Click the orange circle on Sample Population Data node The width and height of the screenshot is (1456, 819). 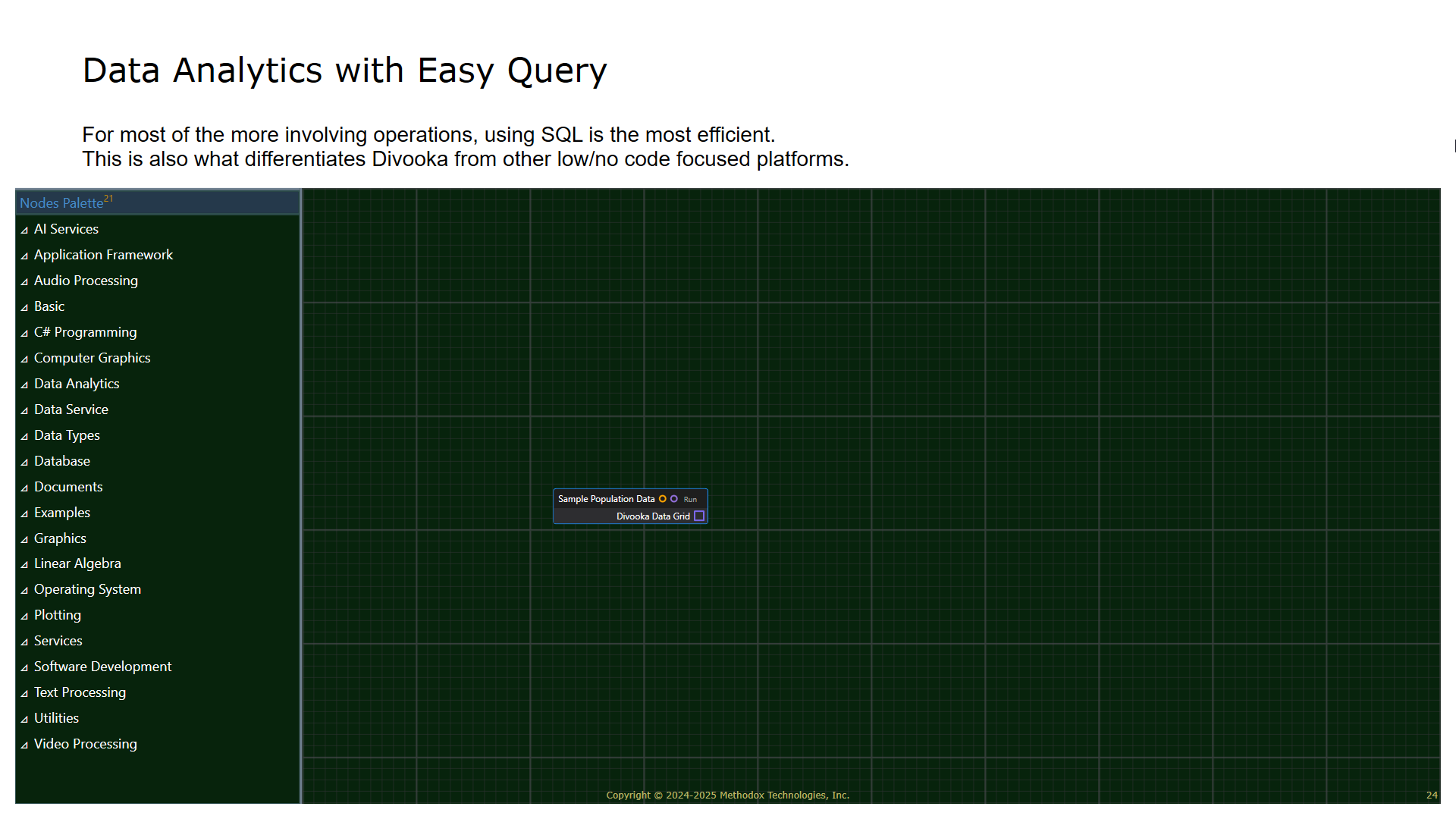(662, 499)
